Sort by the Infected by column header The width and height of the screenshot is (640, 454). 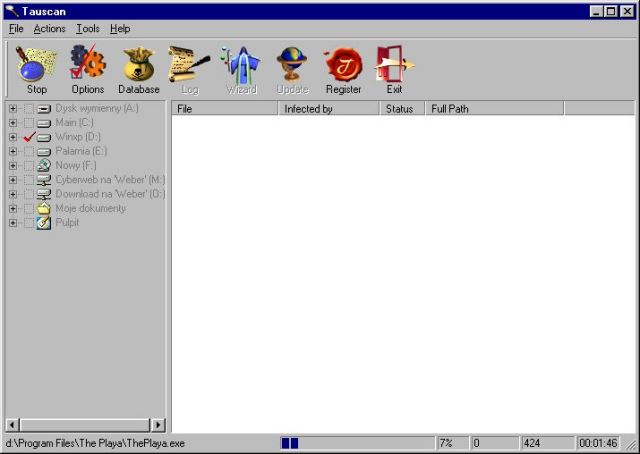pyautogui.click(x=329, y=109)
